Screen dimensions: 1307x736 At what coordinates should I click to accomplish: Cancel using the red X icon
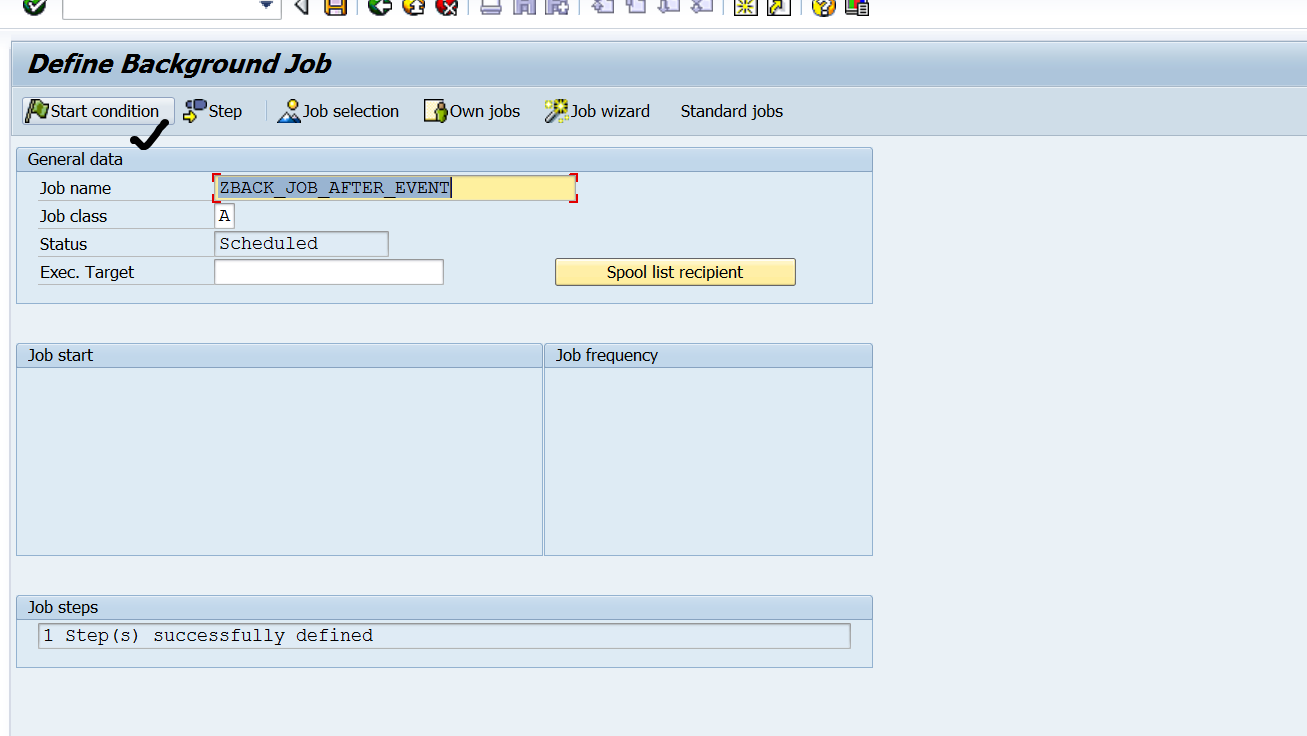447,6
